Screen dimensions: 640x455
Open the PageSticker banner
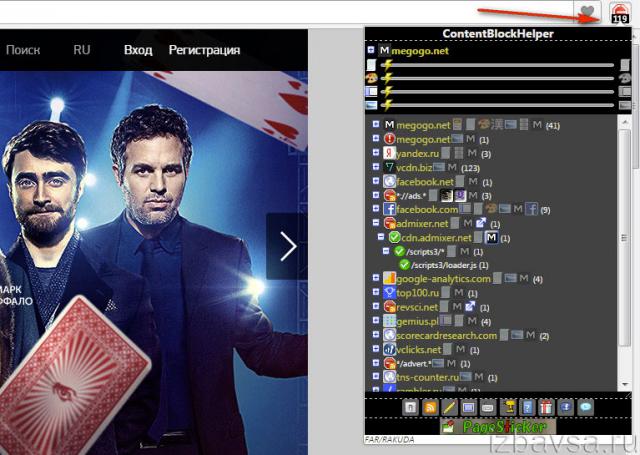[x=498, y=426]
